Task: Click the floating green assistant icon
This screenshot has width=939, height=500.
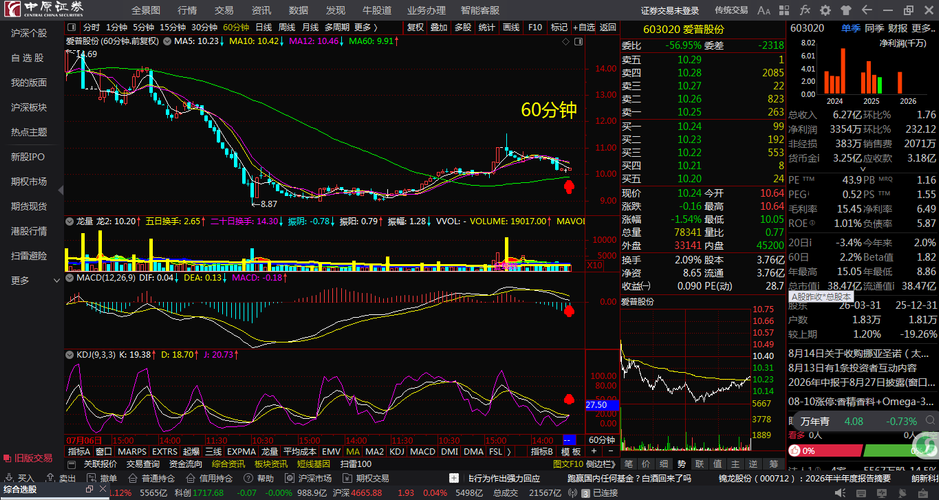Action: pyautogui.click(x=927, y=446)
